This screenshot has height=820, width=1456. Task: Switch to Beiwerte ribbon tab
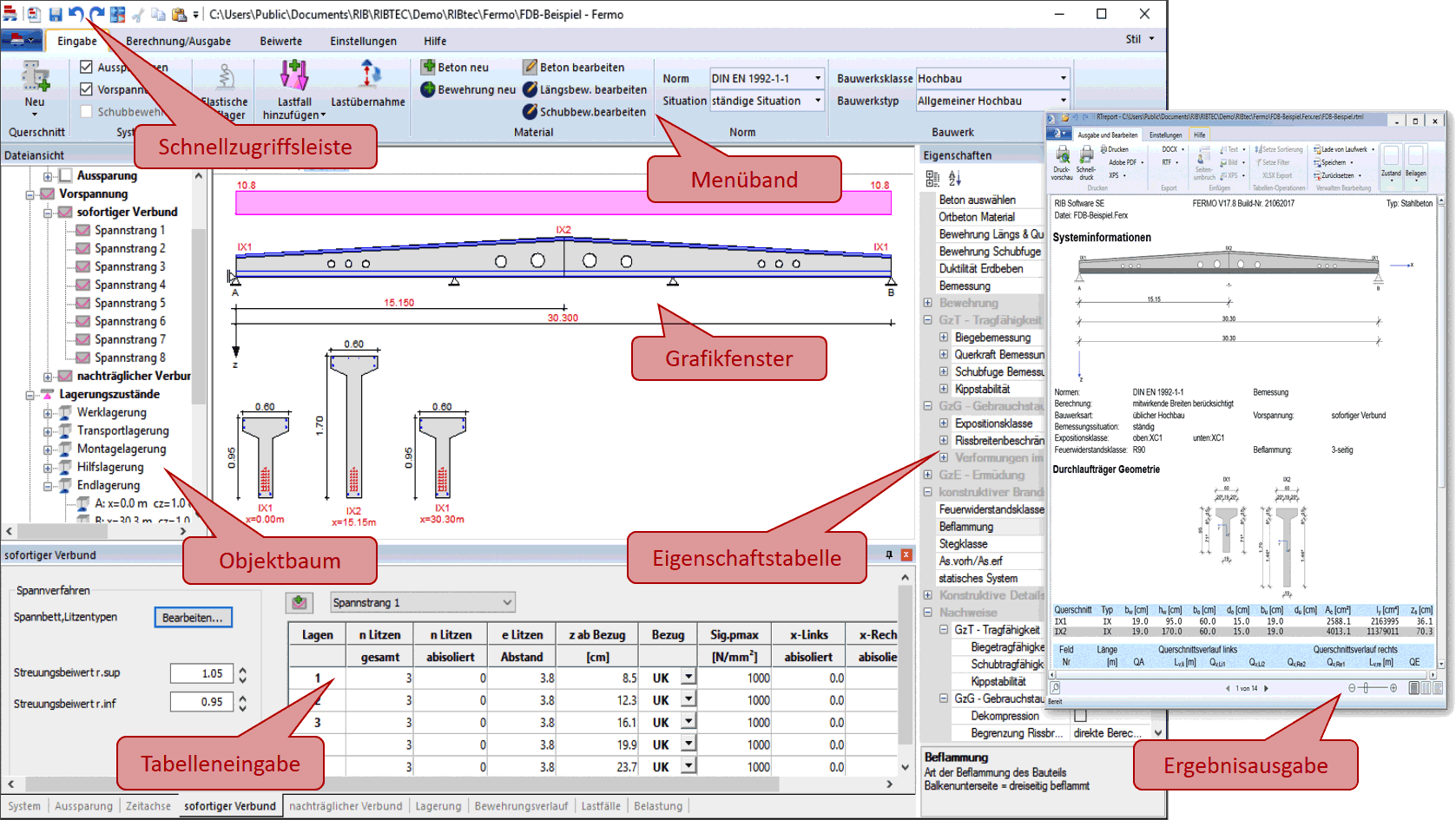tap(281, 41)
